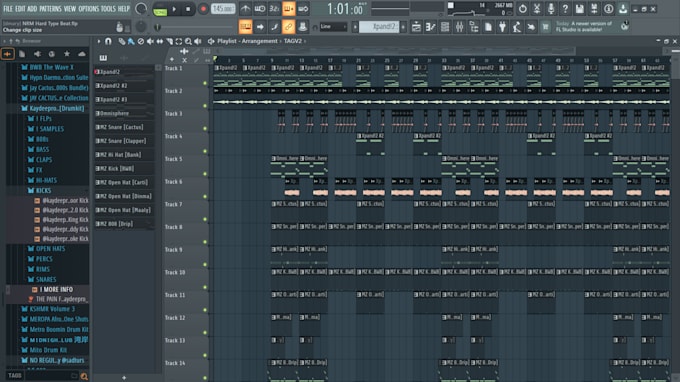Click the circular undo history icon
This screenshot has height=382, width=680.
point(522,9)
